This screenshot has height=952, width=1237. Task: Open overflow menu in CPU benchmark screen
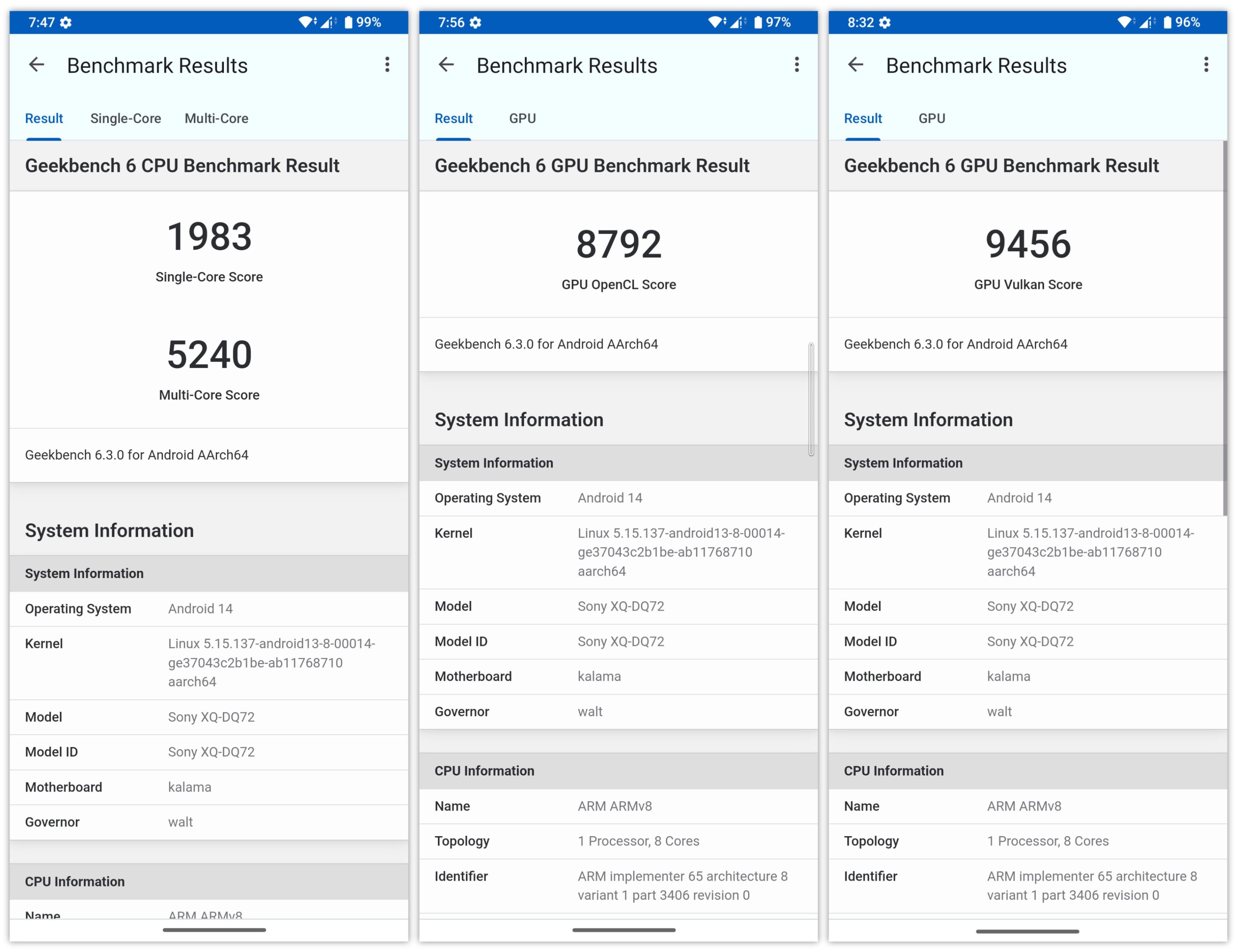coord(388,65)
